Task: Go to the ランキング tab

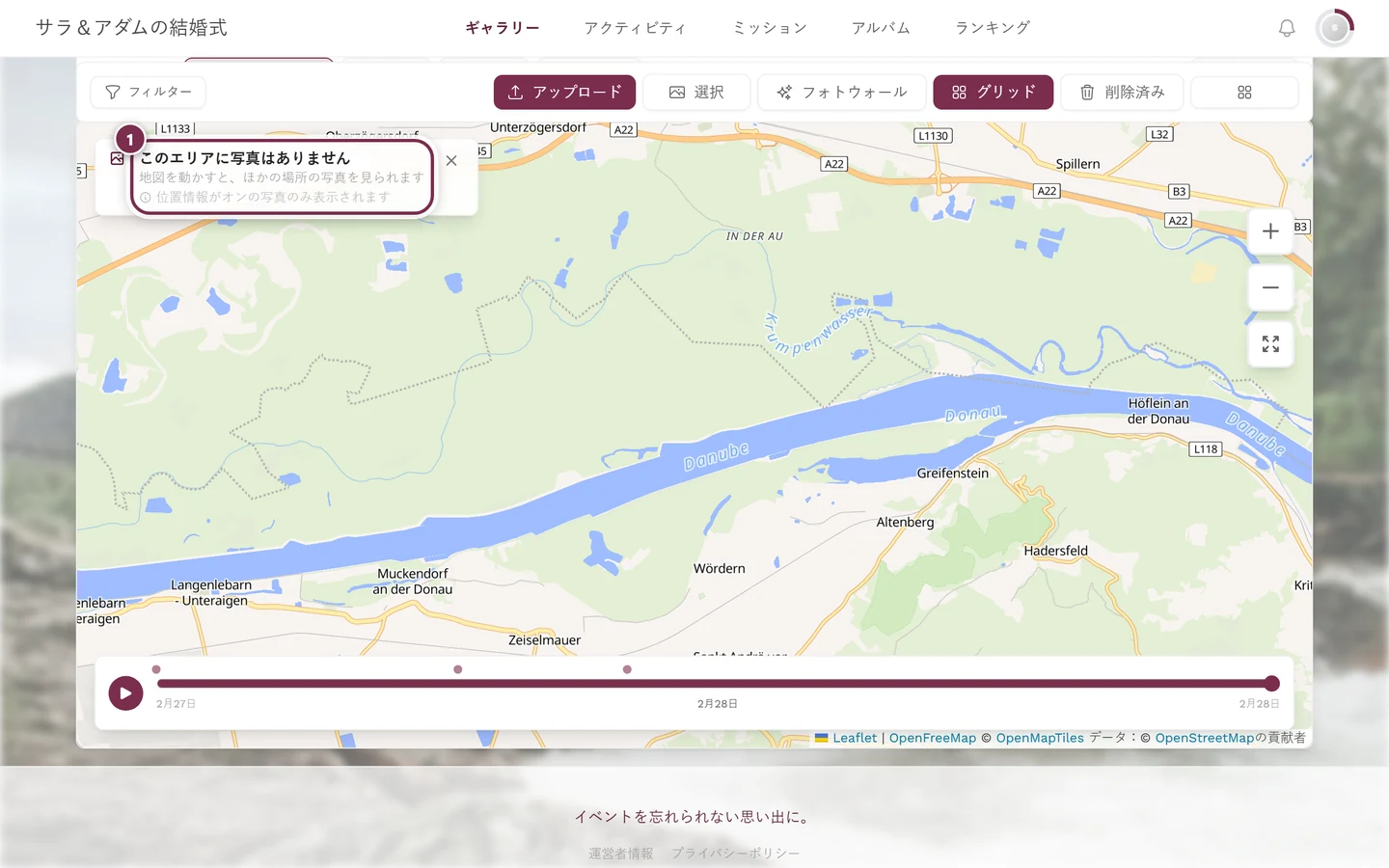Action: (x=993, y=28)
